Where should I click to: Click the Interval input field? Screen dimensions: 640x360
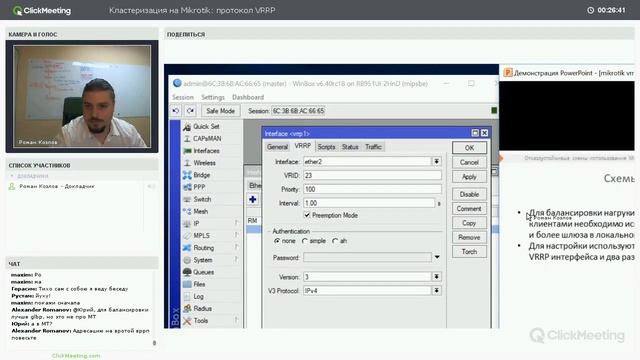(369, 203)
